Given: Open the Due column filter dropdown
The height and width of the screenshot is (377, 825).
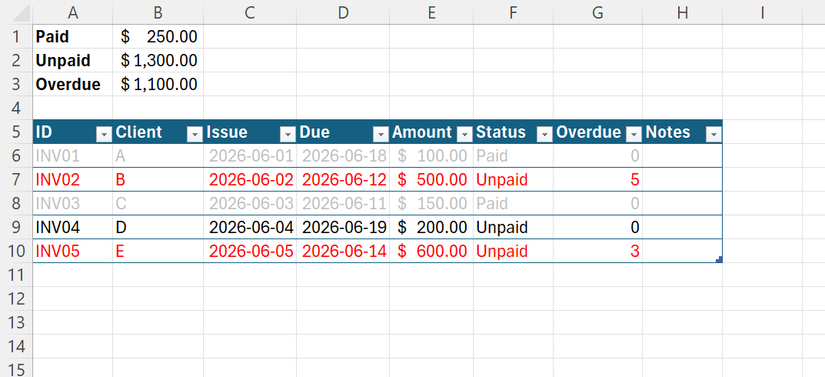Looking at the screenshot, I should 381,135.
